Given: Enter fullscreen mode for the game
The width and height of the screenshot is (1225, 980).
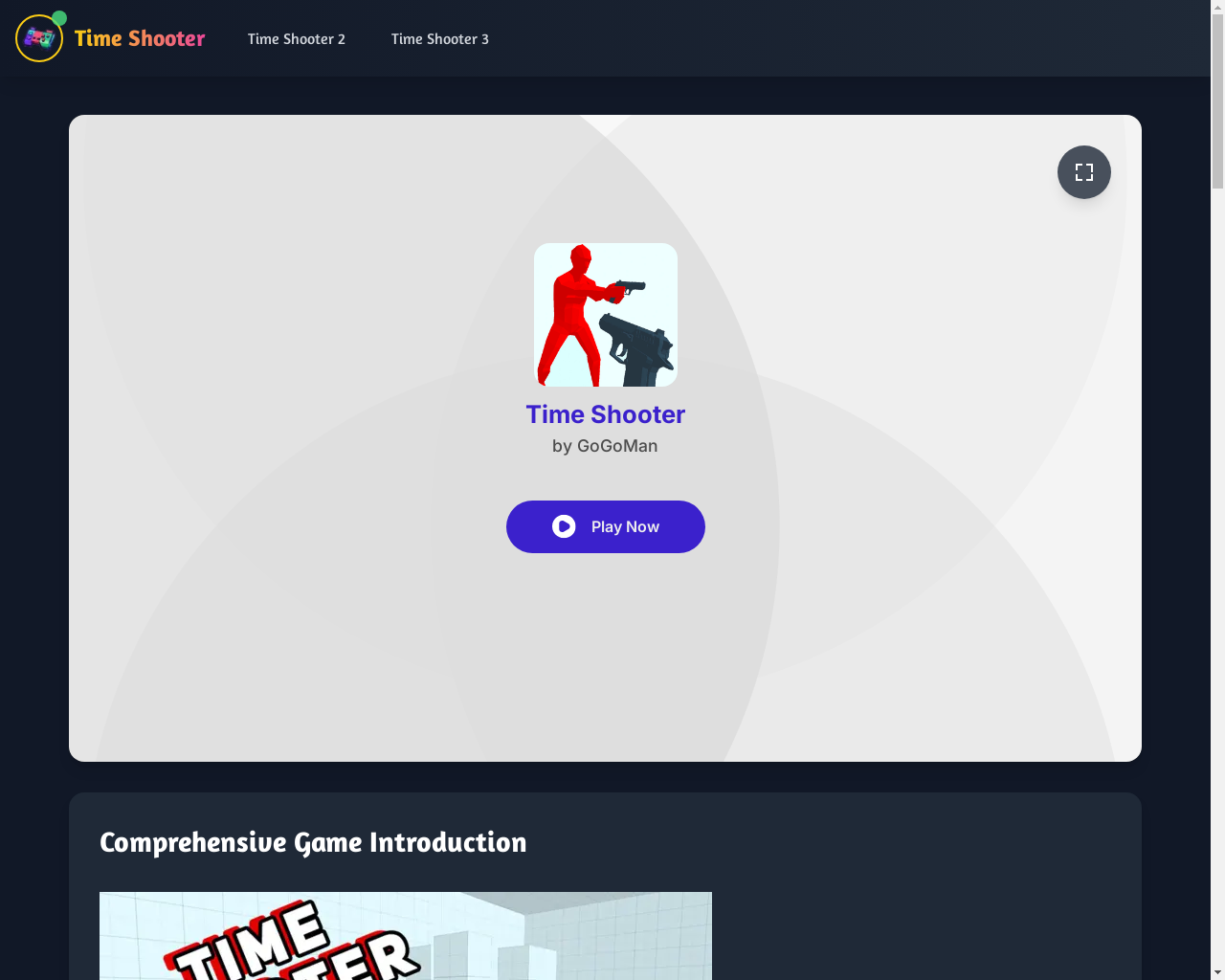Looking at the screenshot, I should [x=1084, y=172].
